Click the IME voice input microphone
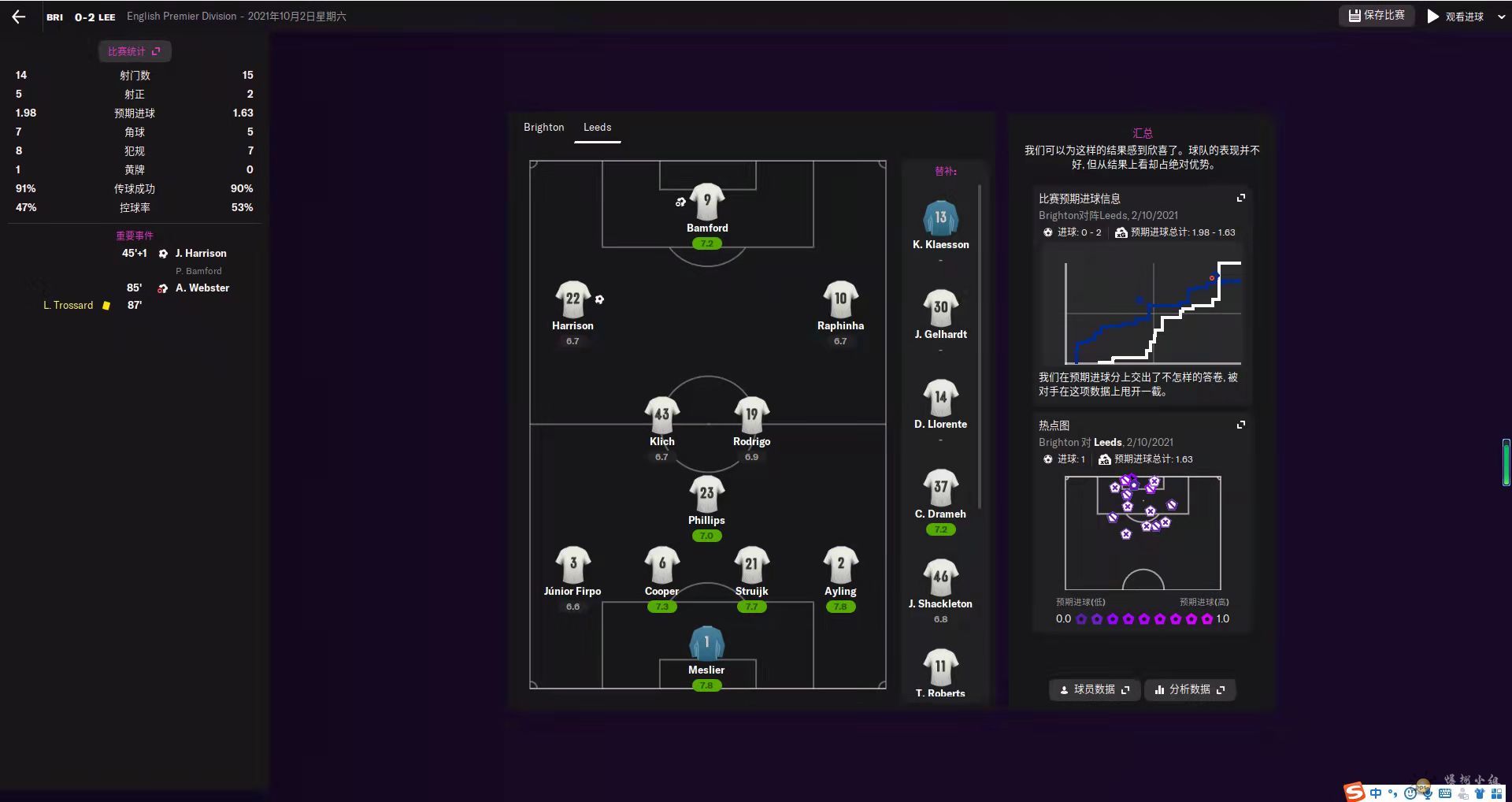 pos(1428,793)
